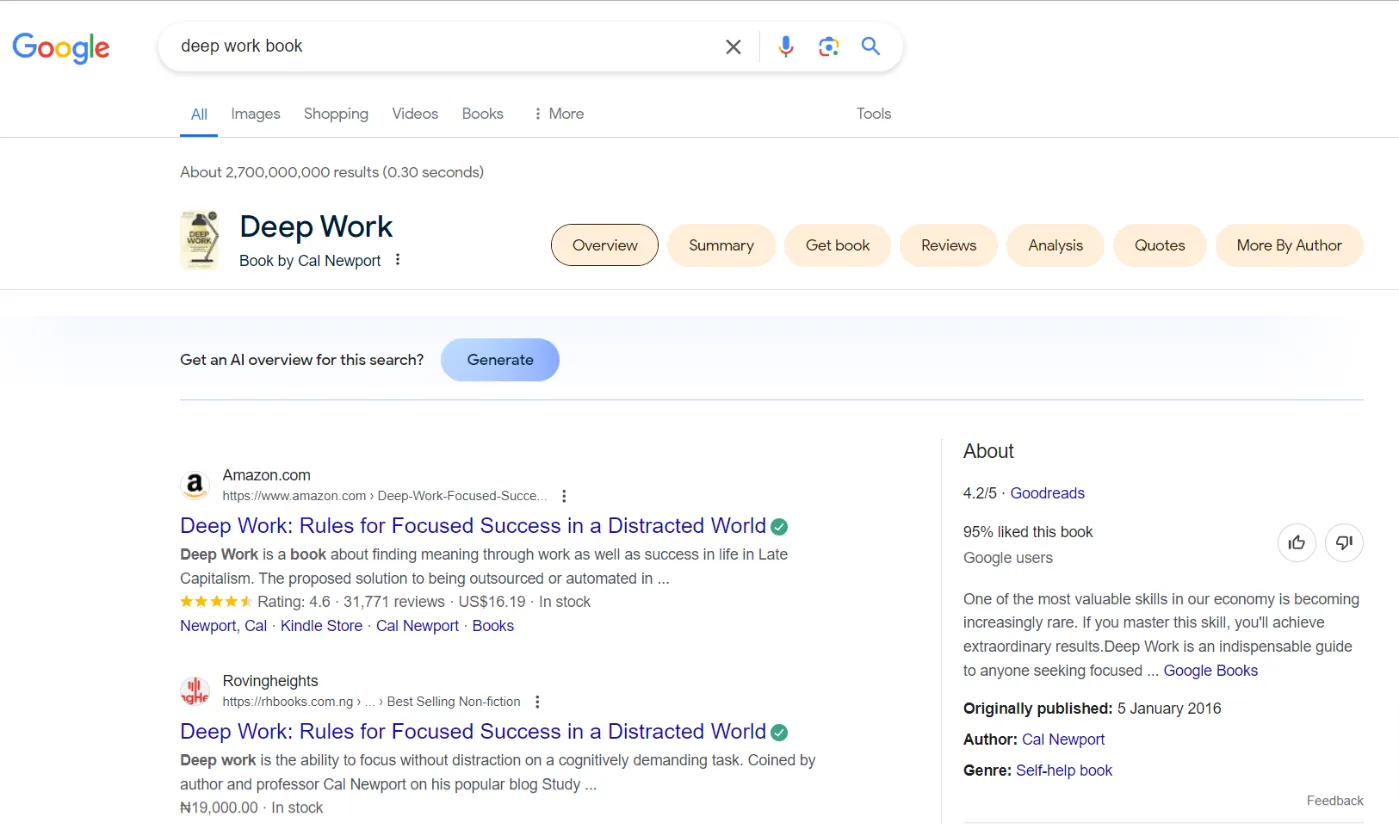Open Rovingheights result Deep Work title link
This screenshot has height=824, width=1399.
(473, 732)
